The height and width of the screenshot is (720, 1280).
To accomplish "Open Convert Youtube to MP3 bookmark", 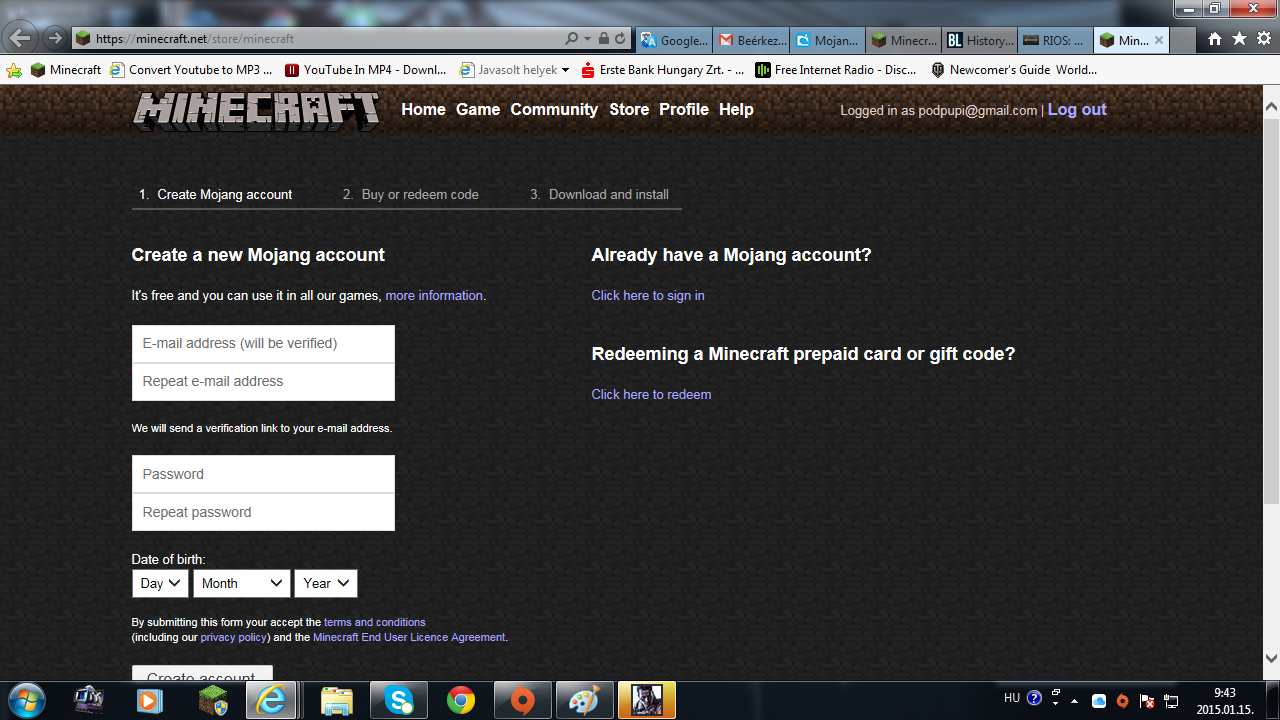I will point(190,70).
